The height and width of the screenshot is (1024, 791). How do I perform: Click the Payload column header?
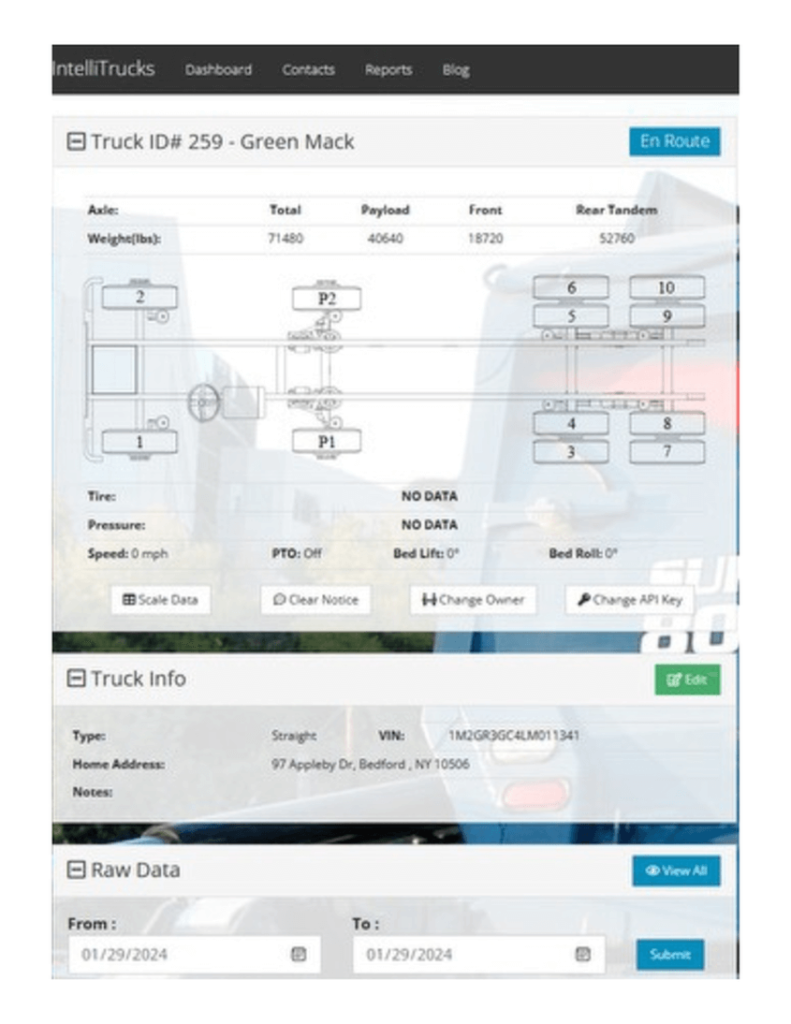(385, 210)
